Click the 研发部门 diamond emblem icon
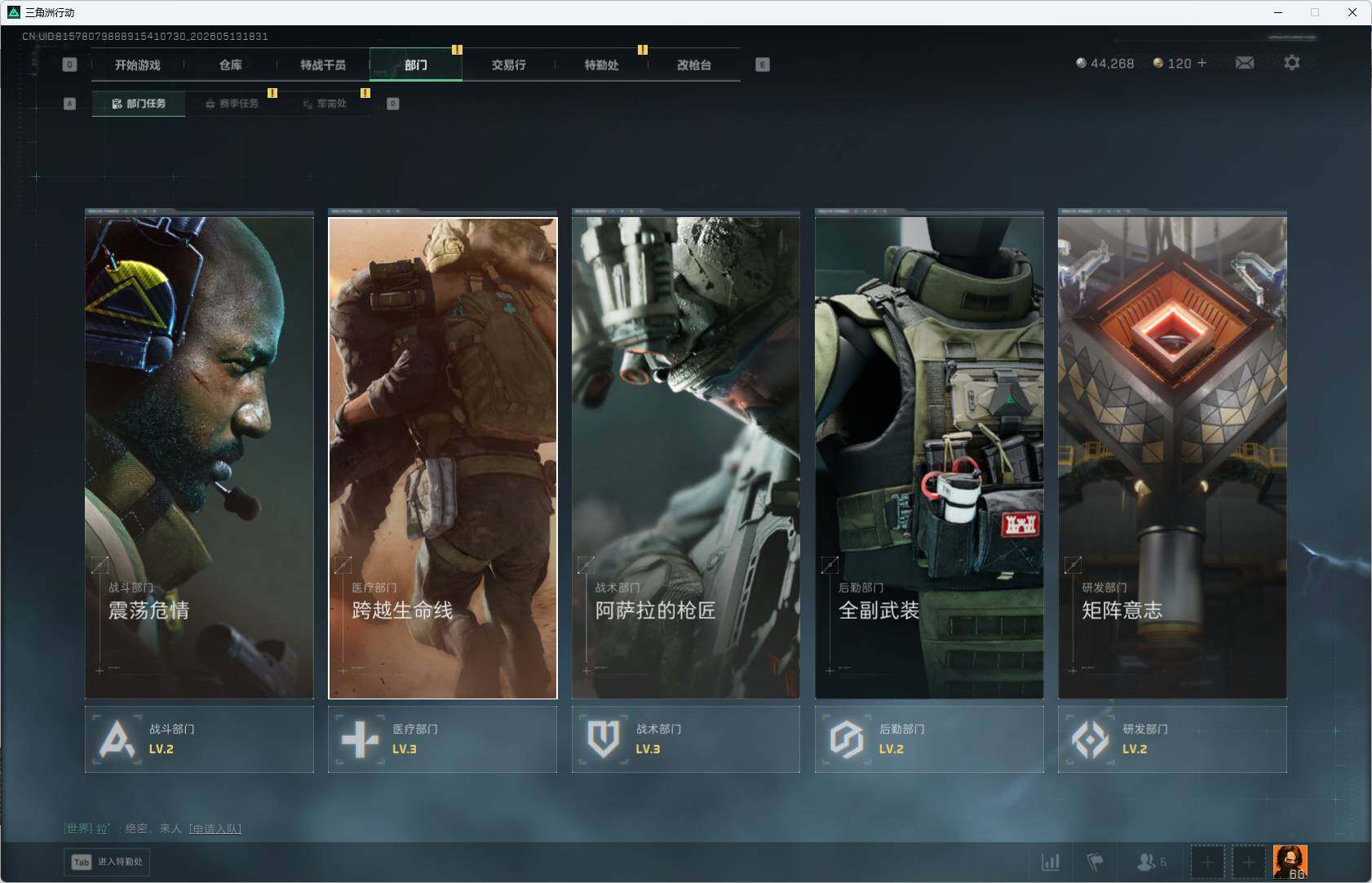The image size is (1372, 883). (x=1090, y=739)
